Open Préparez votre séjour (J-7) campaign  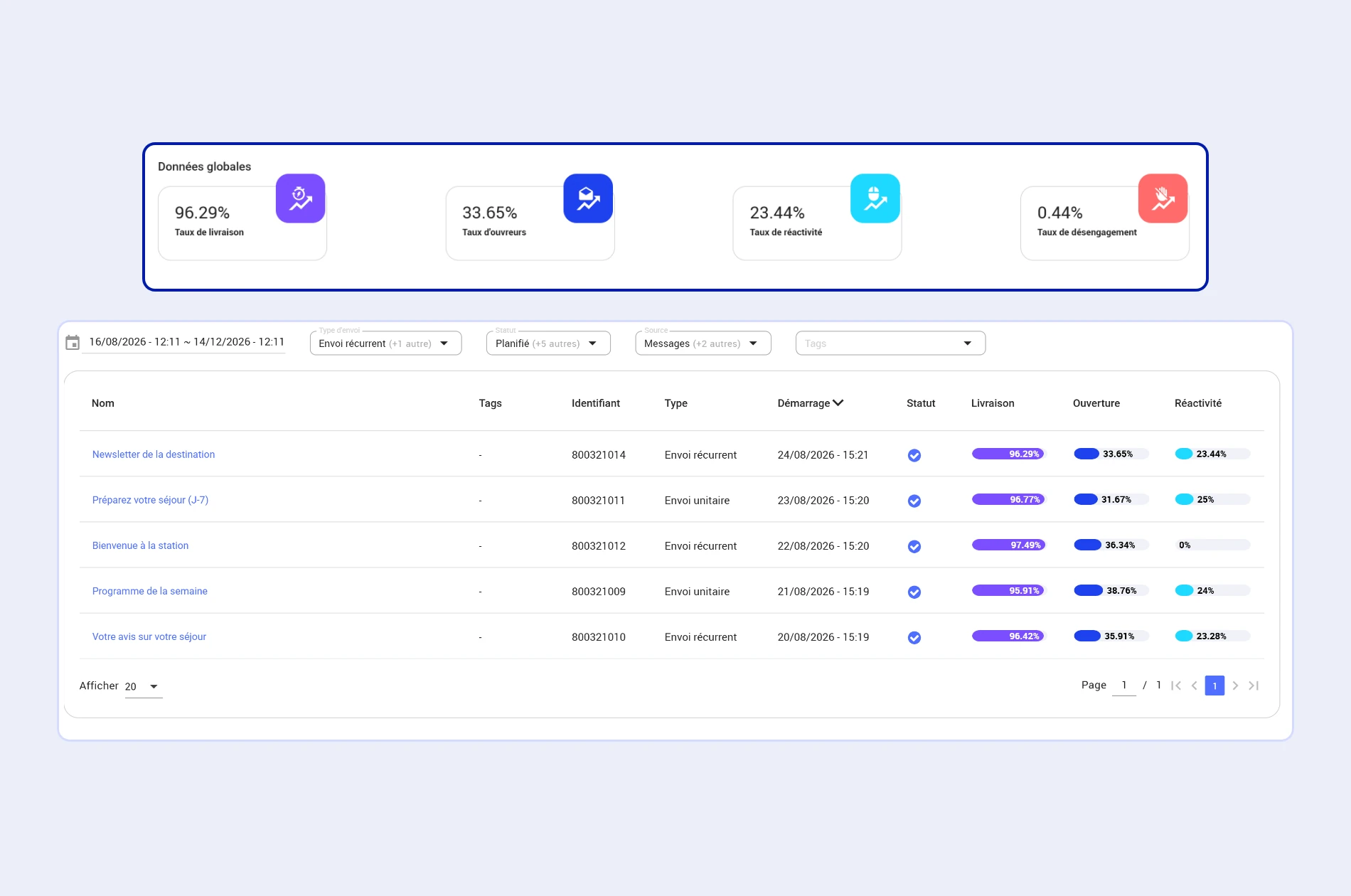(150, 500)
